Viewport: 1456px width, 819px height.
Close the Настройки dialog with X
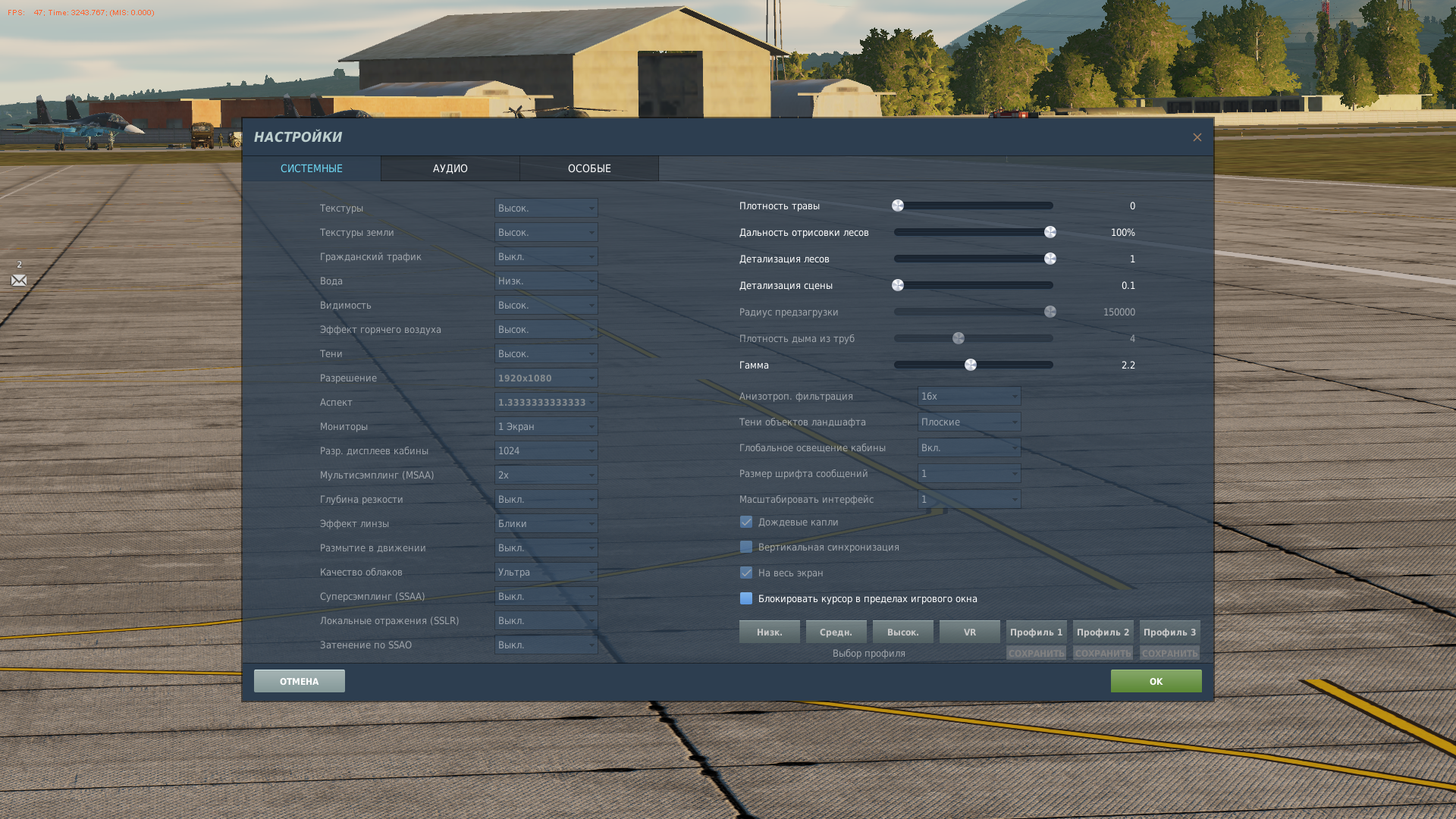[1197, 137]
